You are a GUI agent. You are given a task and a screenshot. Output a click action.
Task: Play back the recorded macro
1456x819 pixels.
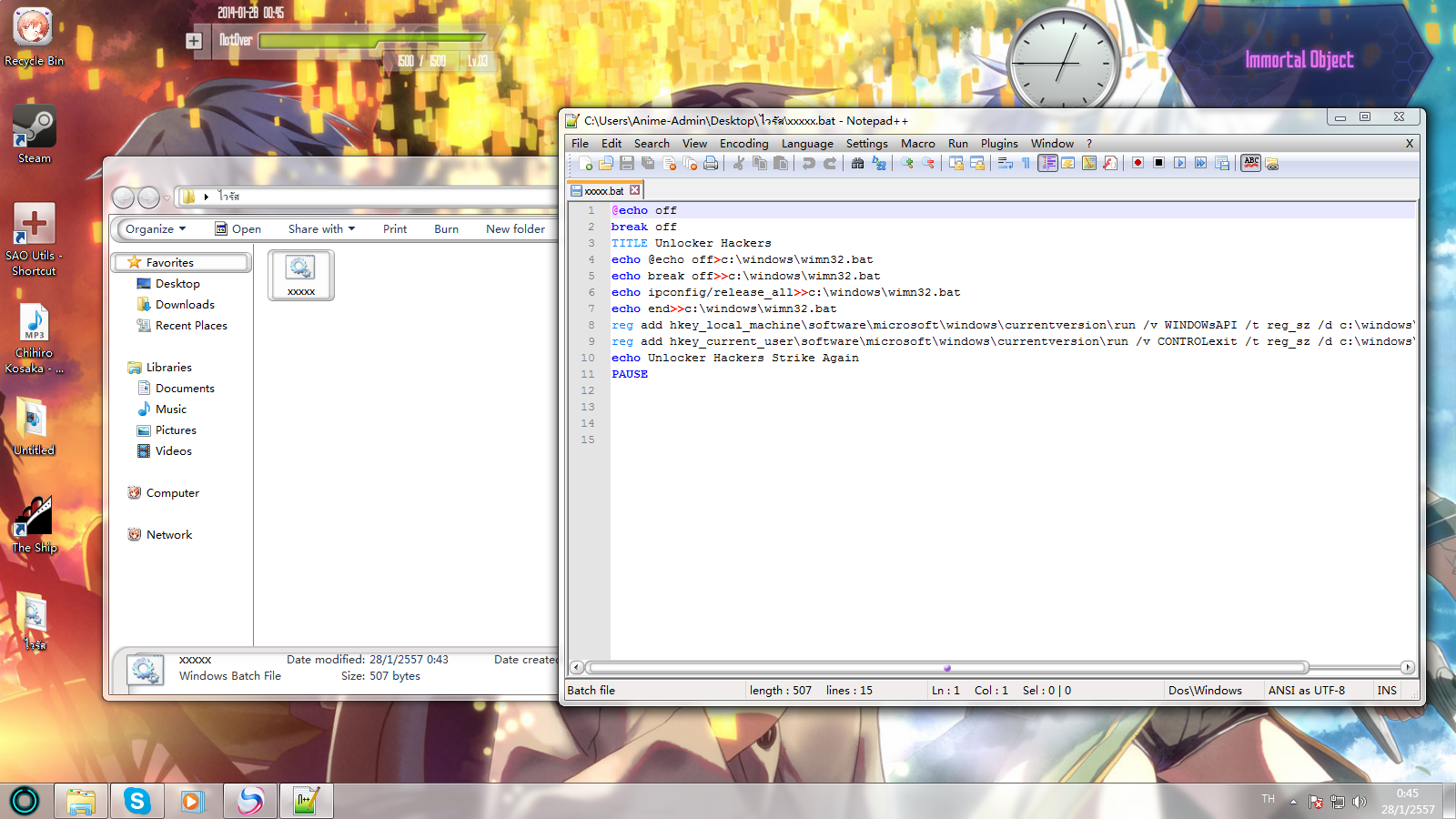click(1179, 164)
